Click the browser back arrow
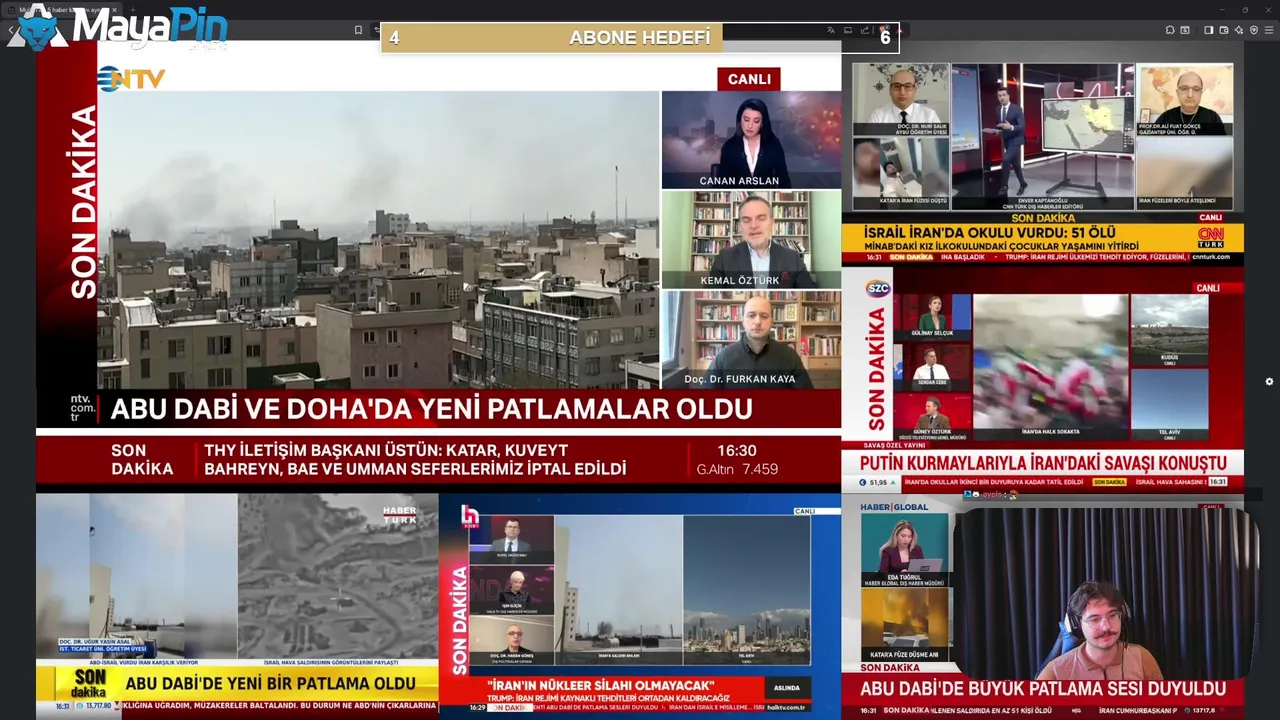 (11, 30)
